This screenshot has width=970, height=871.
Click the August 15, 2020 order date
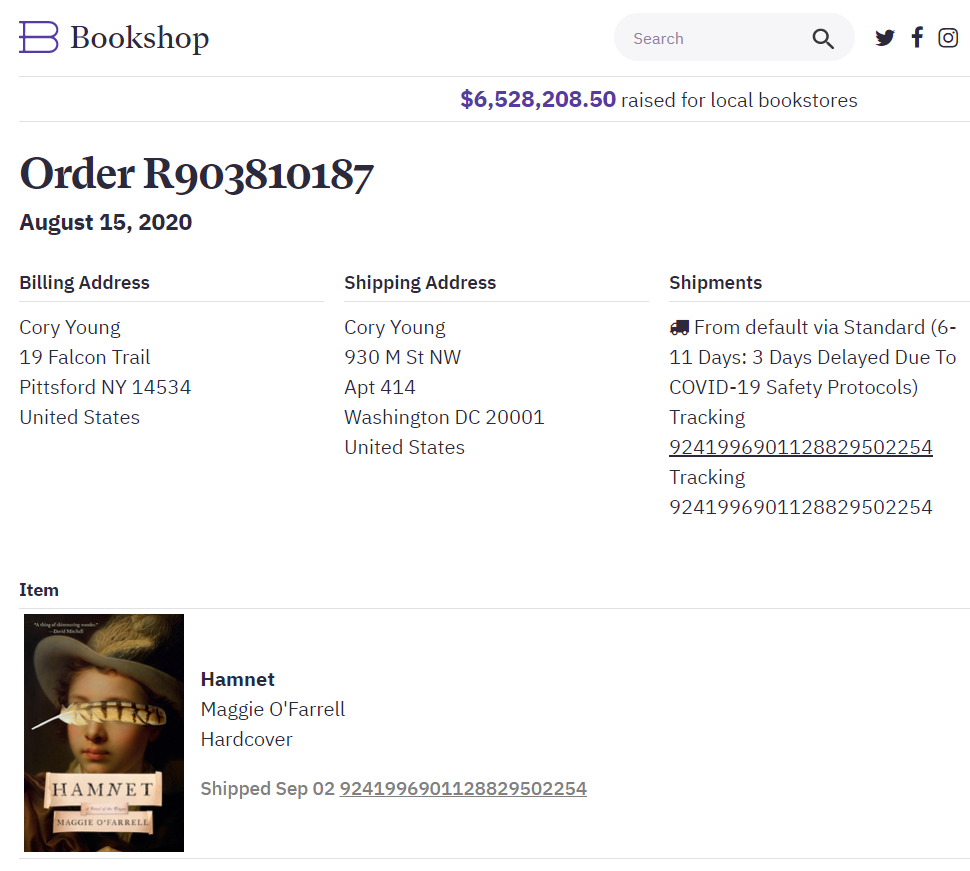[x=105, y=222]
